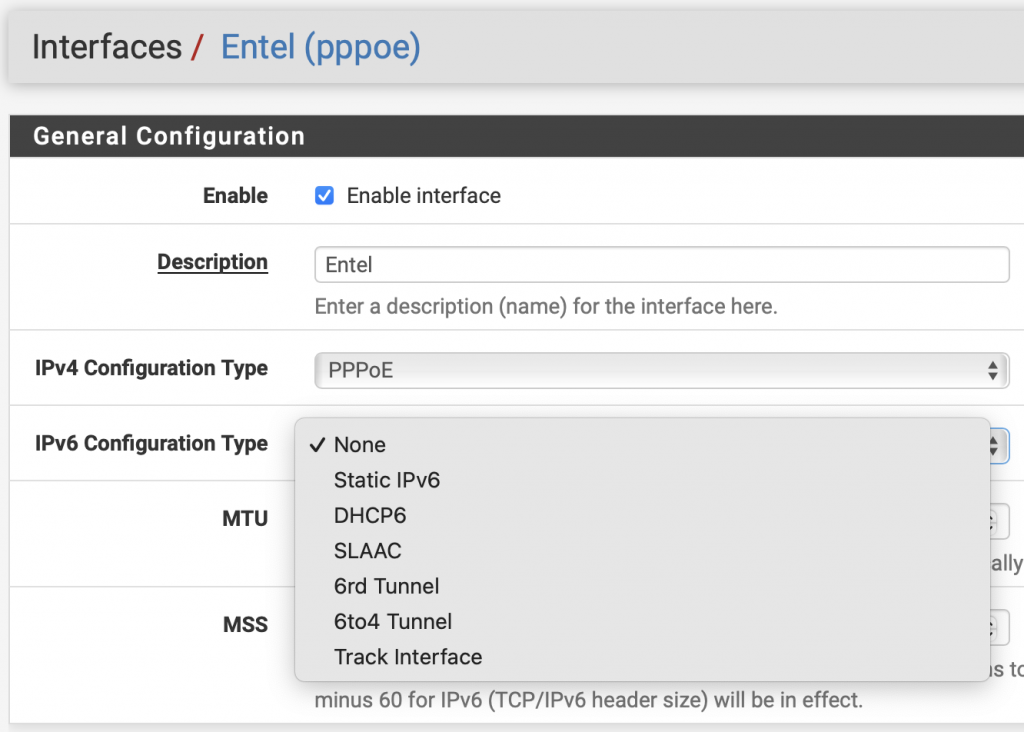Choose the 6rd Tunnel option
This screenshot has height=732, width=1024.
(x=386, y=586)
